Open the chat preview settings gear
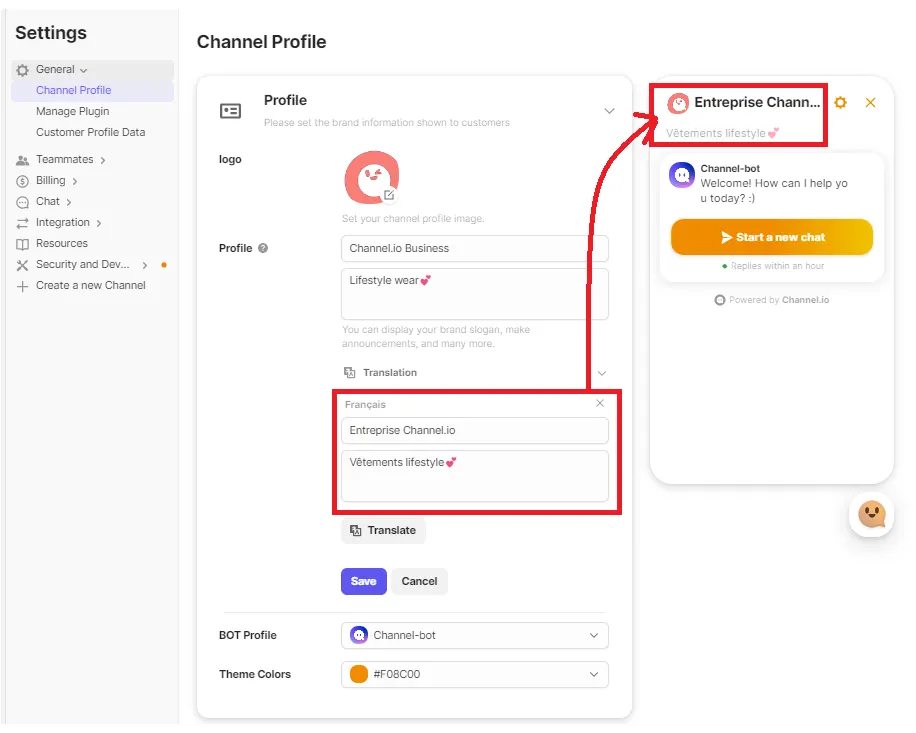 click(x=841, y=103)
